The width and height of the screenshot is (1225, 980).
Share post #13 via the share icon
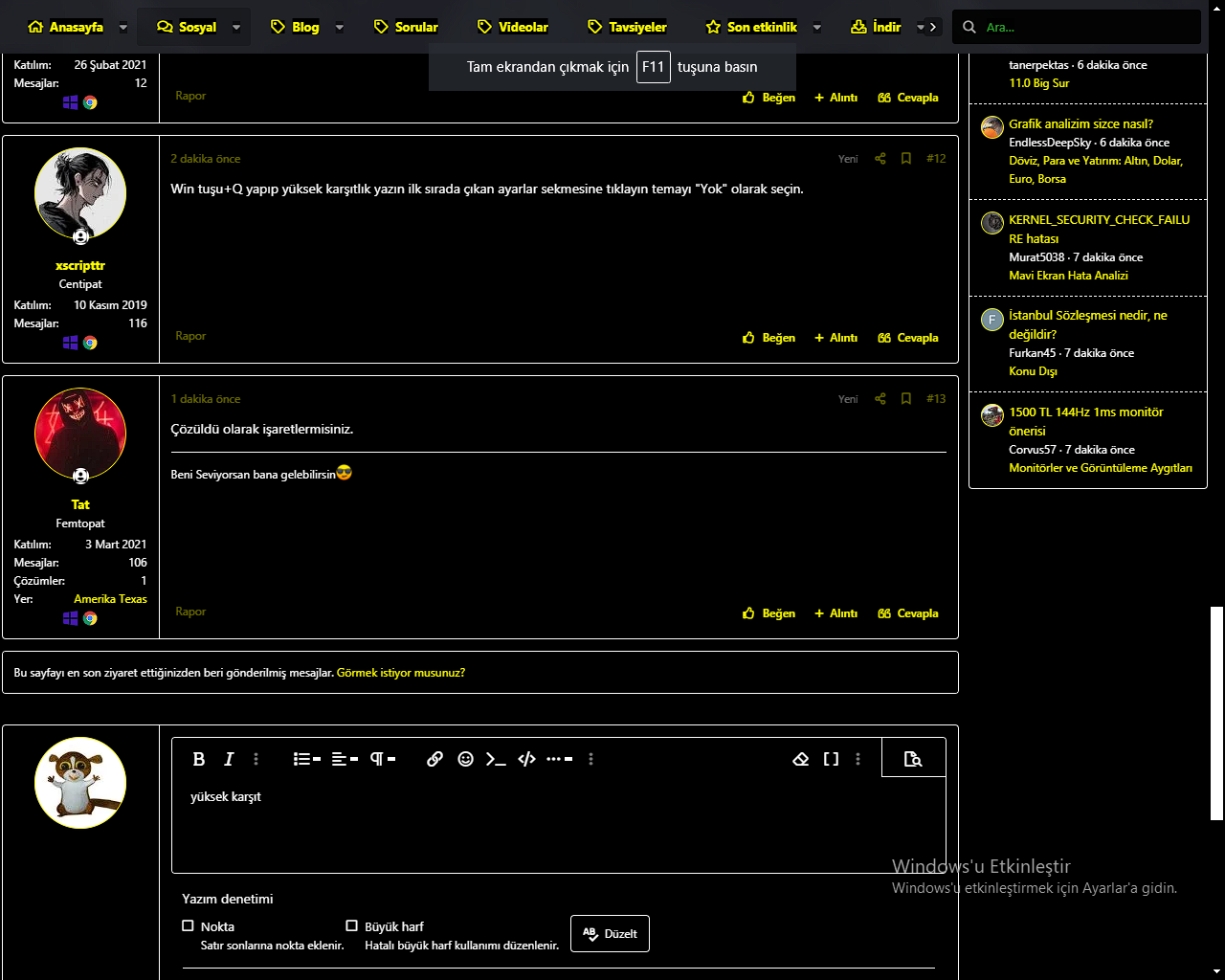880,399
